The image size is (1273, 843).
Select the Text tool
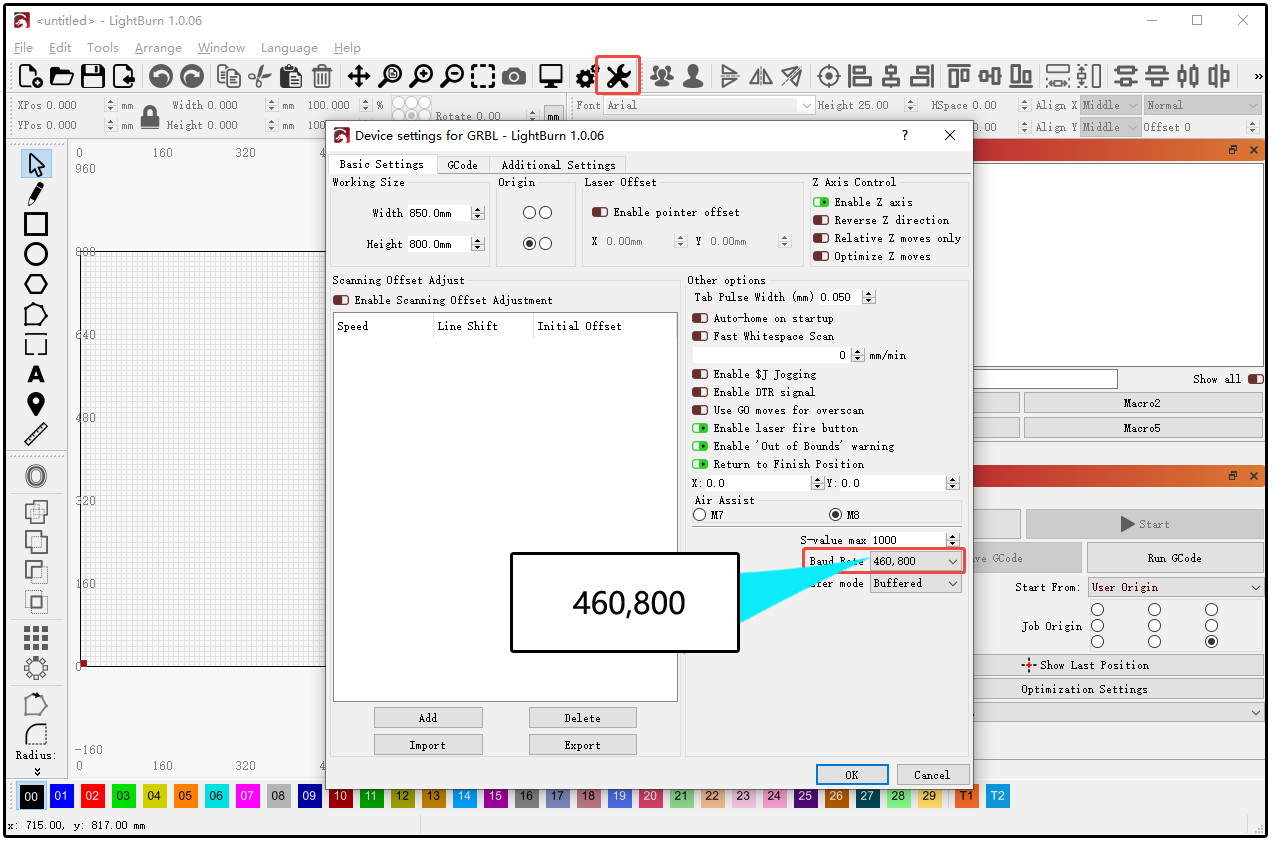[x=36, y=374]
